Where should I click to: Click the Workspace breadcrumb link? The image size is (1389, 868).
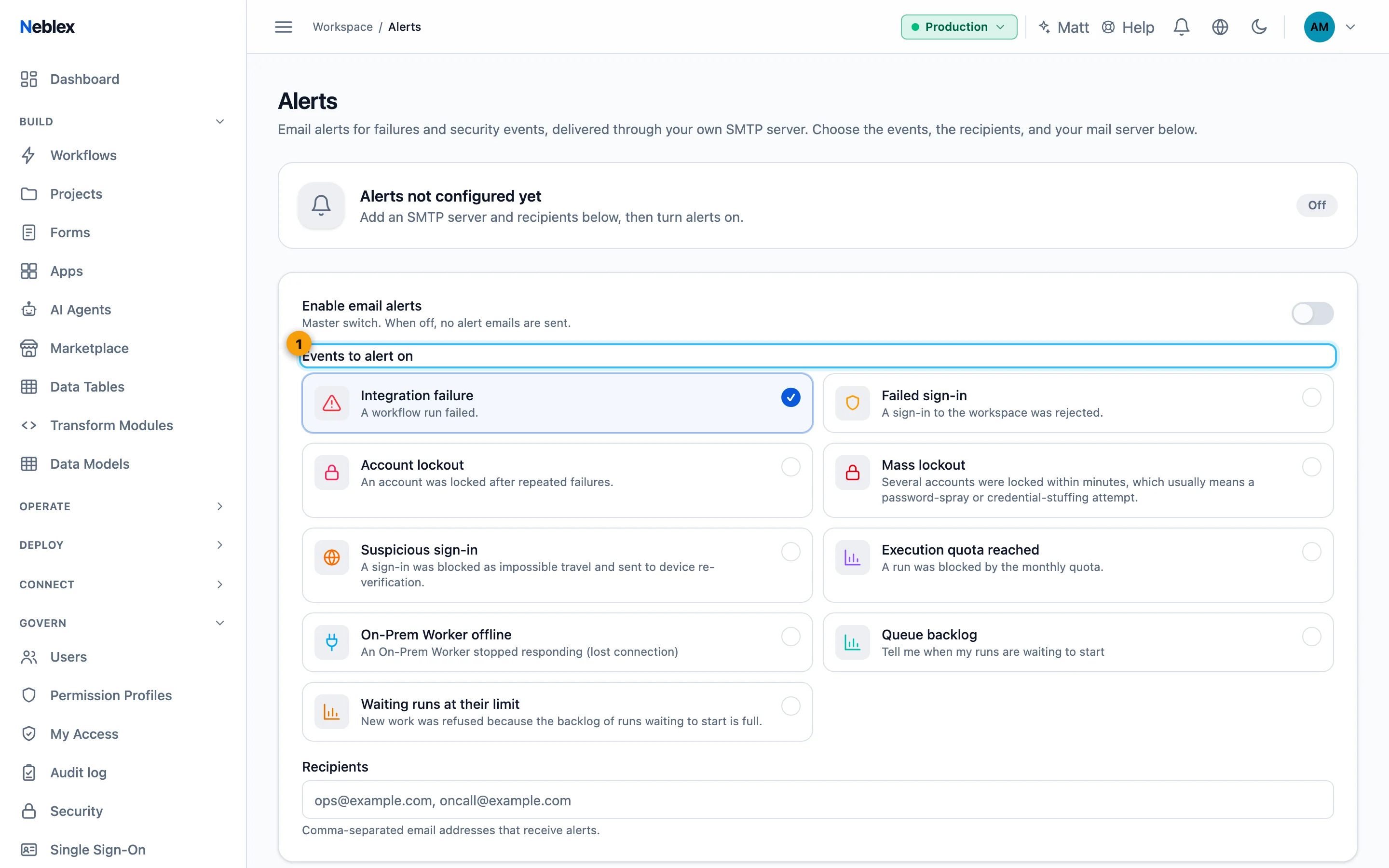coord(342,27)
